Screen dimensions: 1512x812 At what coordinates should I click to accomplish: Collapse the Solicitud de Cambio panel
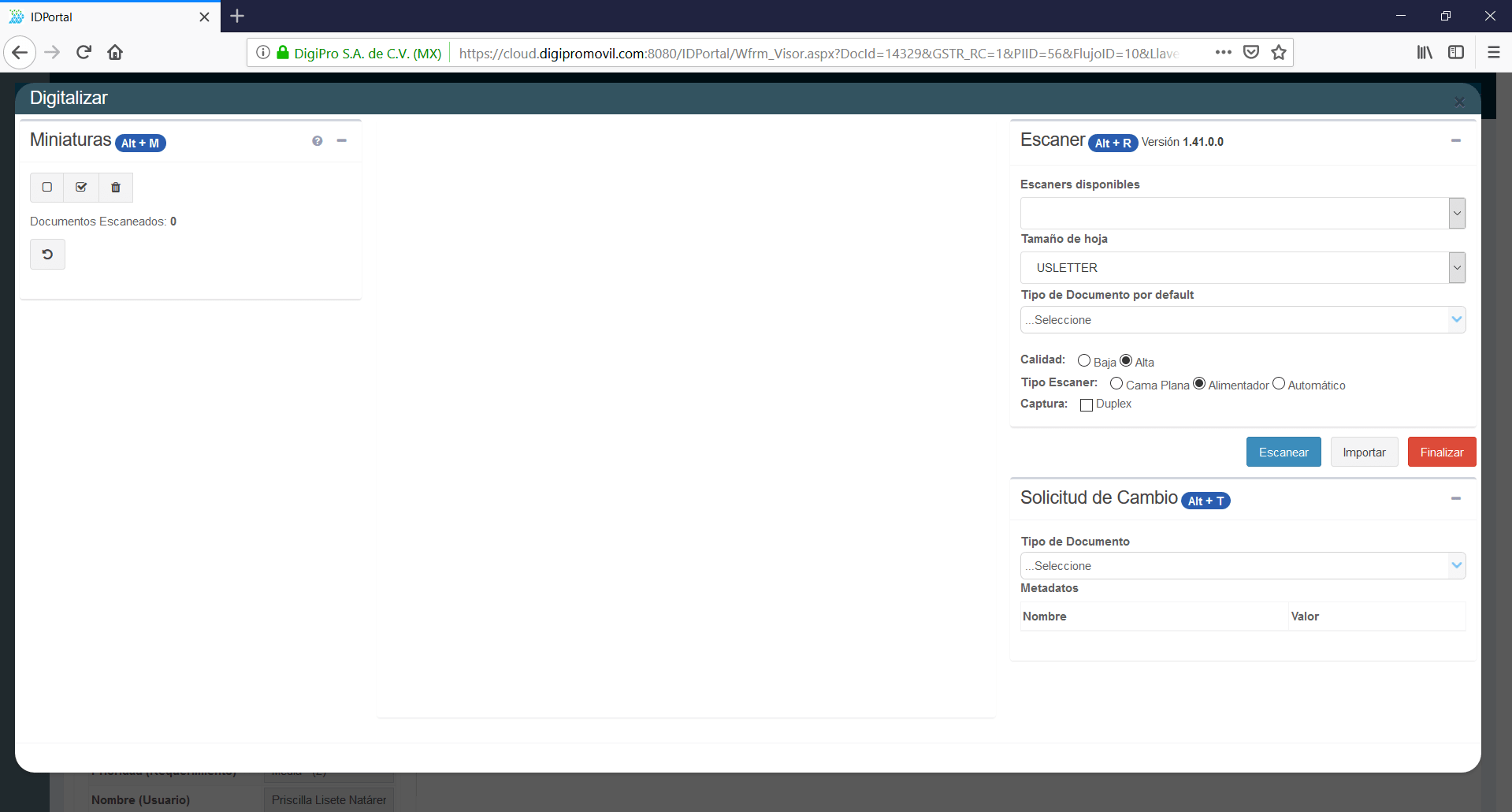[x=1456, y=498]
